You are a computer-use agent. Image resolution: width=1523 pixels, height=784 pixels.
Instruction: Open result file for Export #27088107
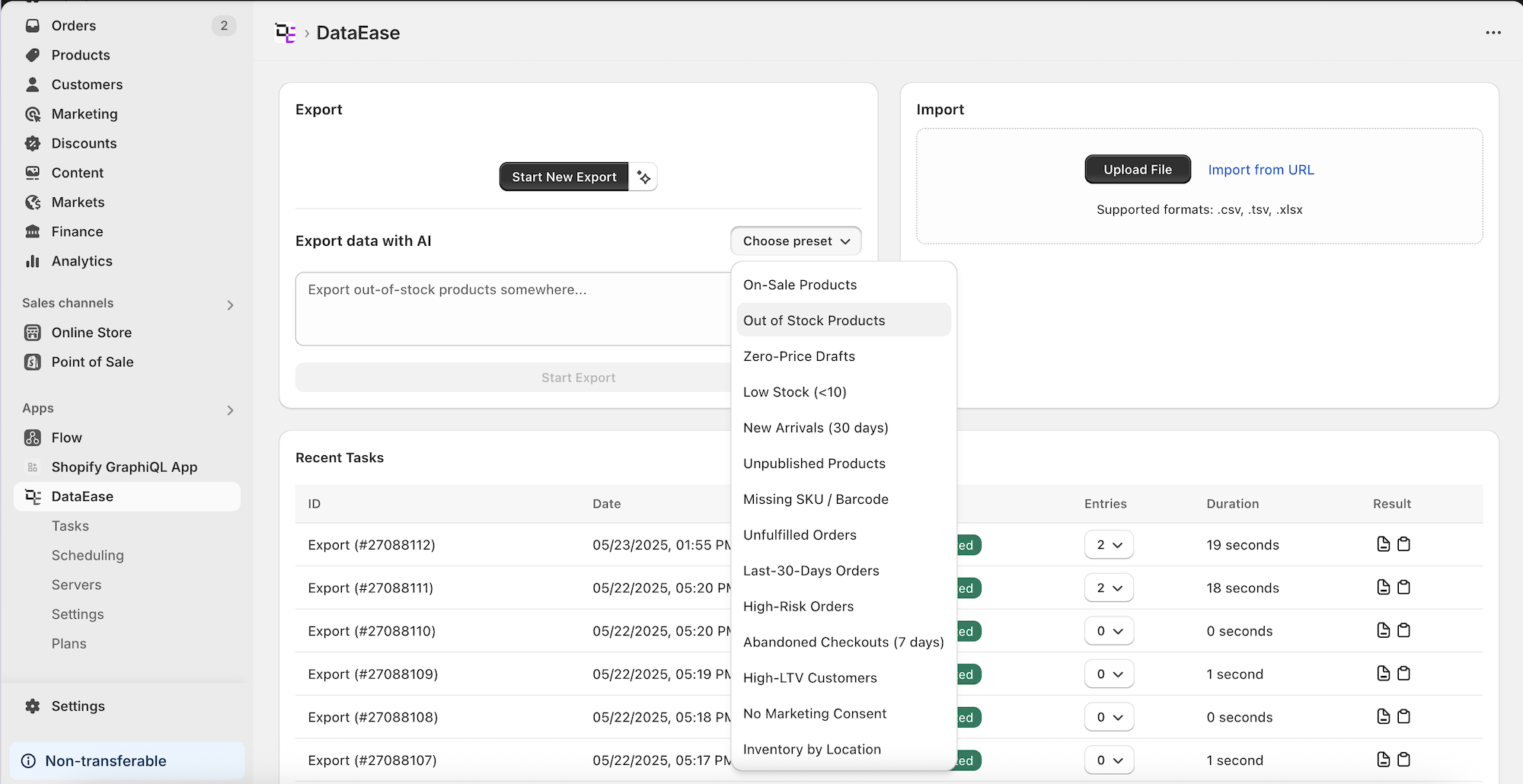(1384, 760)
